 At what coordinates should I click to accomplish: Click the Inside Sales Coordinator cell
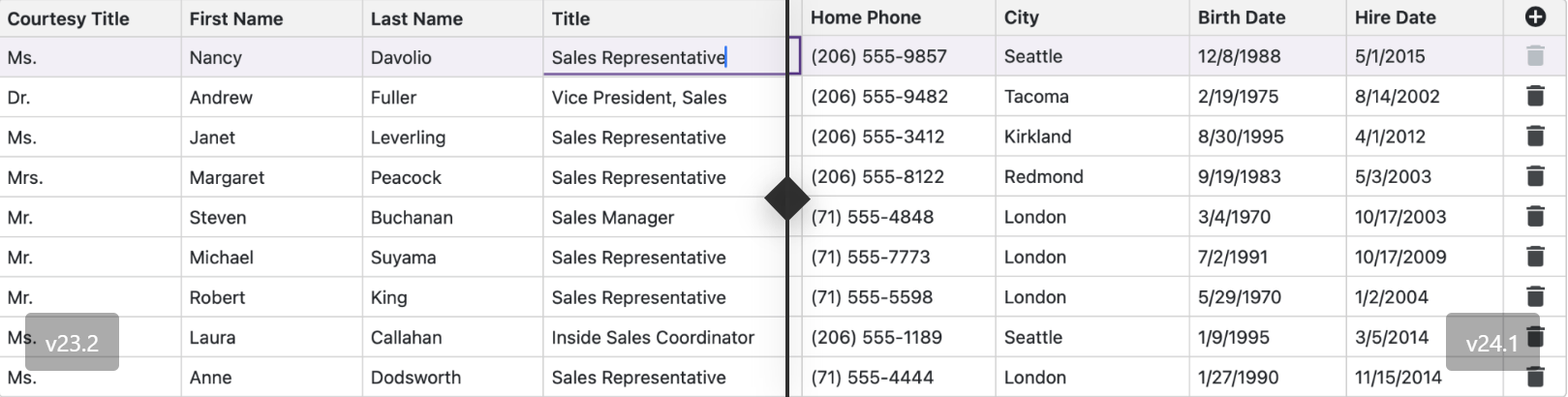pos(653,337)
